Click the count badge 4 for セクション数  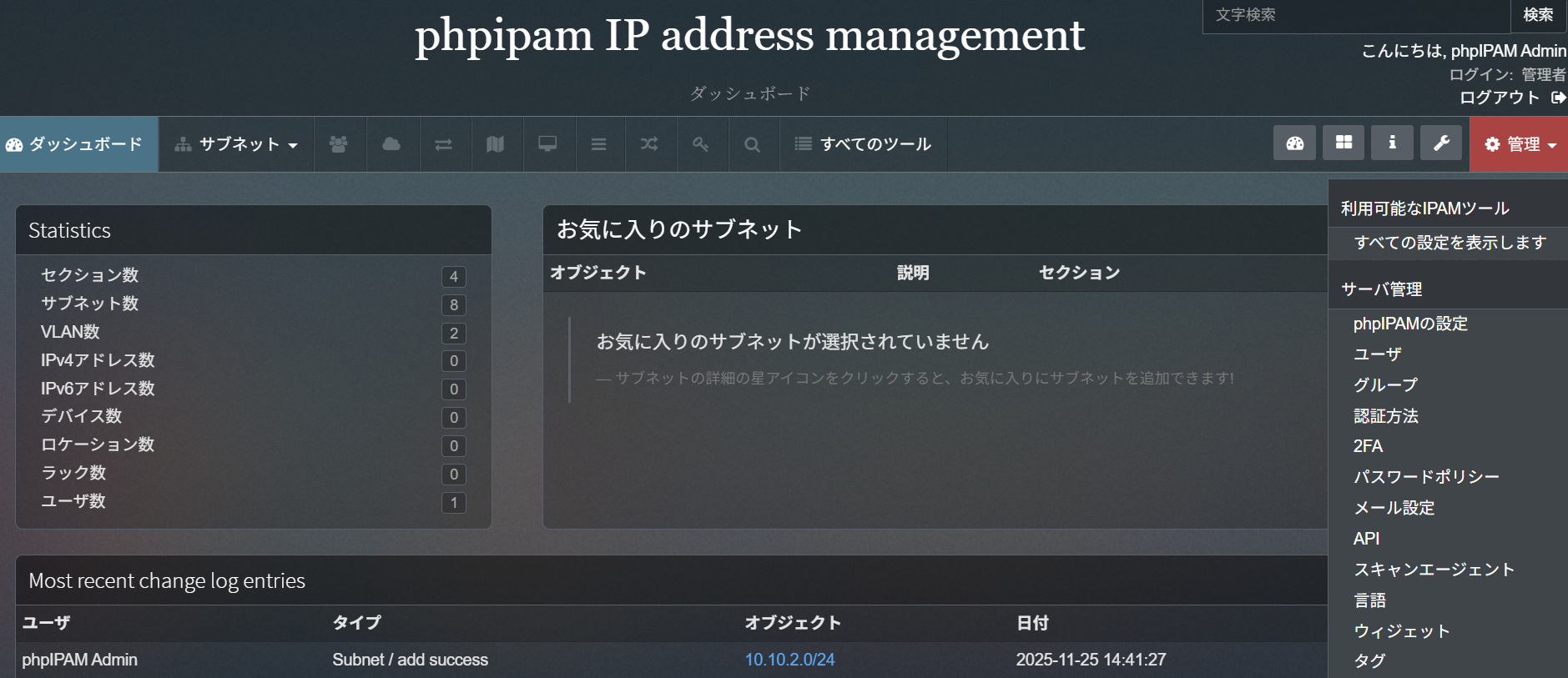pos(454,277)
